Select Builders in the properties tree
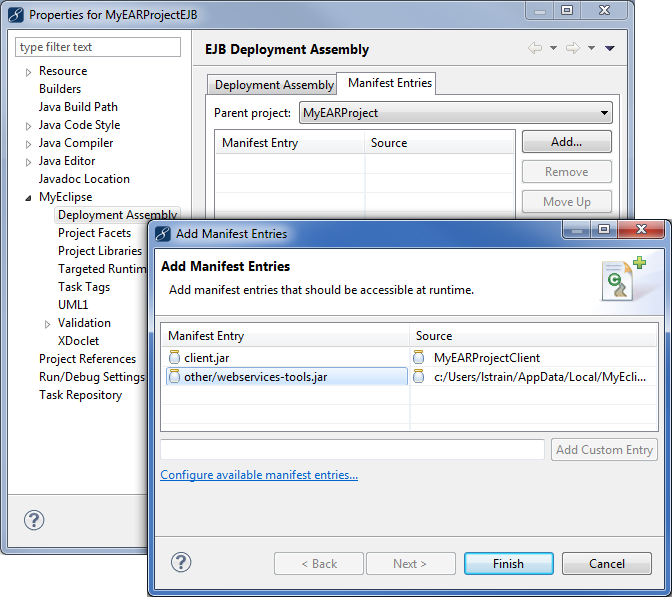The image size is (672, 597). tap(60, 89)
